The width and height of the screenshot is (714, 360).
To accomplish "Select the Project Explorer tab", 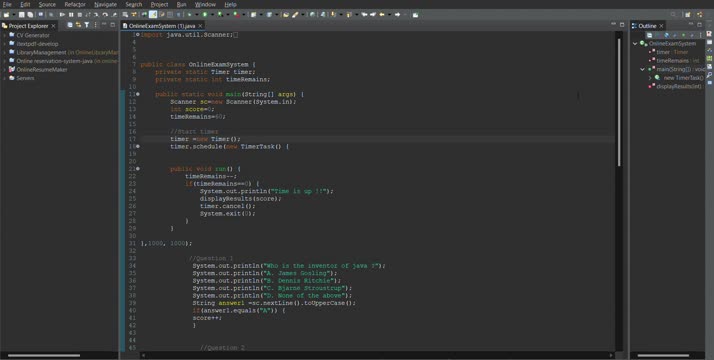I will (x=28, y=25).
